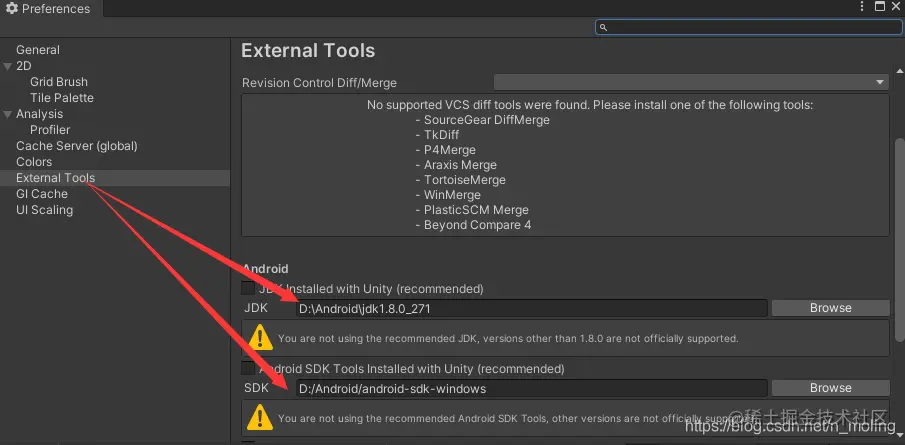
Task: Open Tile Palette settings
Action: 62,98
